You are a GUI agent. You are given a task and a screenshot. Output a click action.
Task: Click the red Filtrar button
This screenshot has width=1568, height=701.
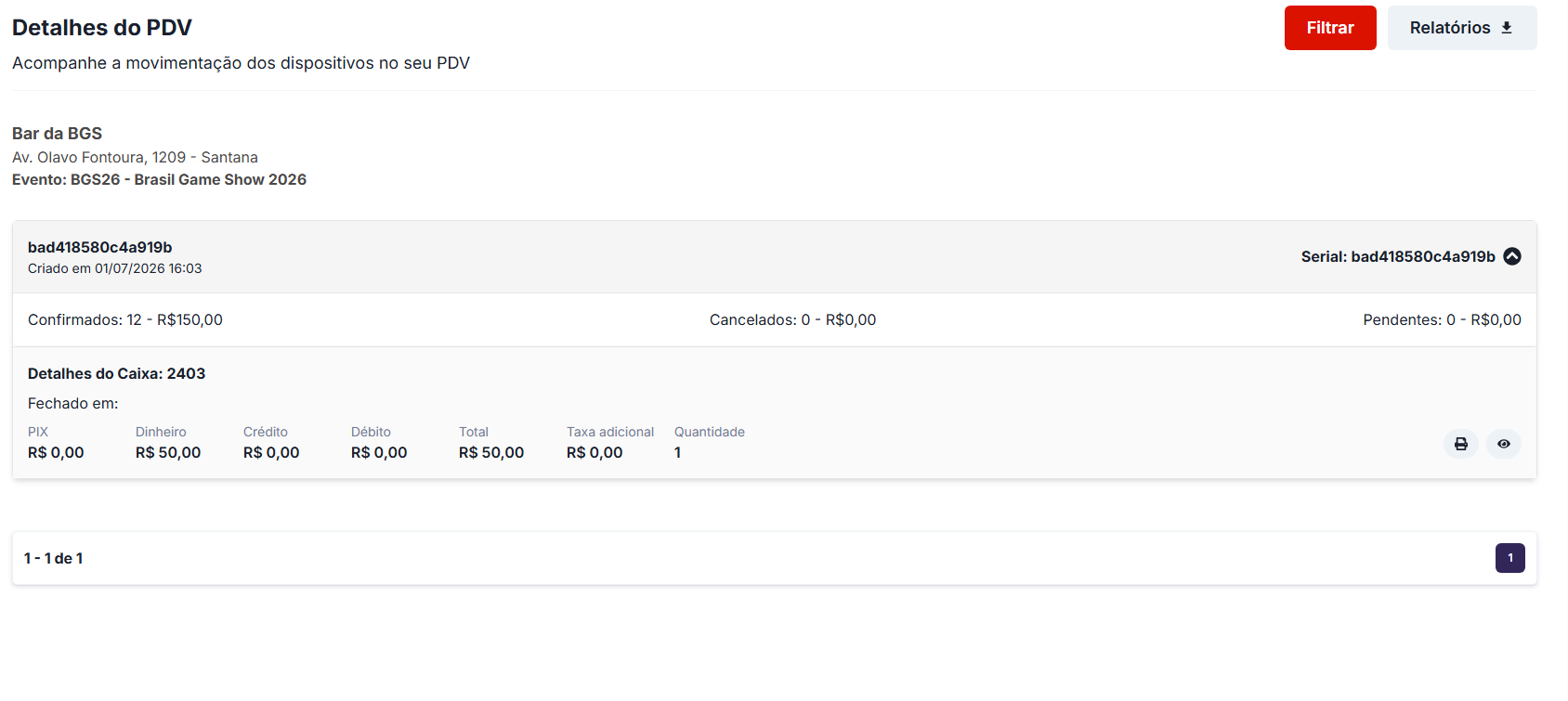(x=1330, y=28)
